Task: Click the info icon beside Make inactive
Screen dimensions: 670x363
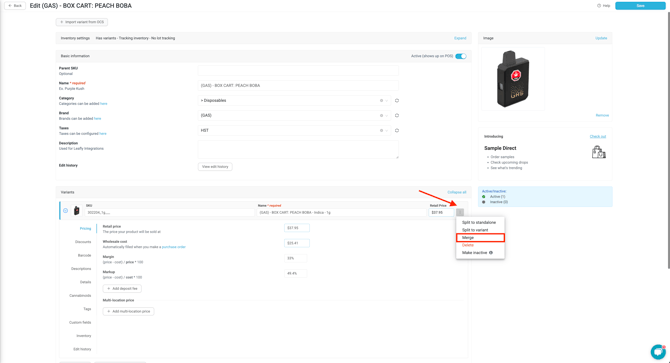Action: pos(491,253)
